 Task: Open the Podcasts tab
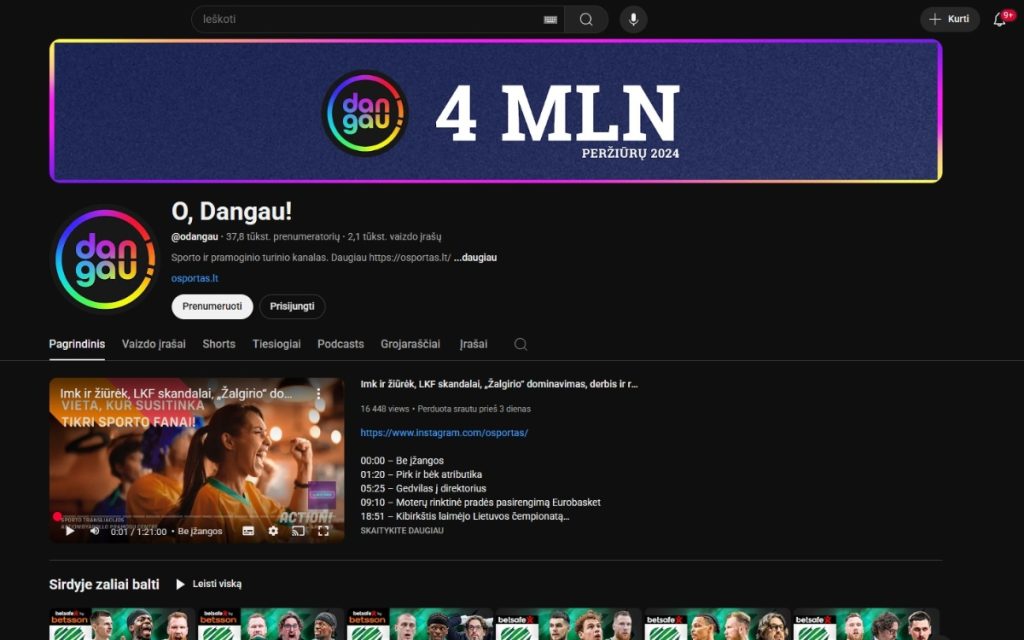coord(340,344)
